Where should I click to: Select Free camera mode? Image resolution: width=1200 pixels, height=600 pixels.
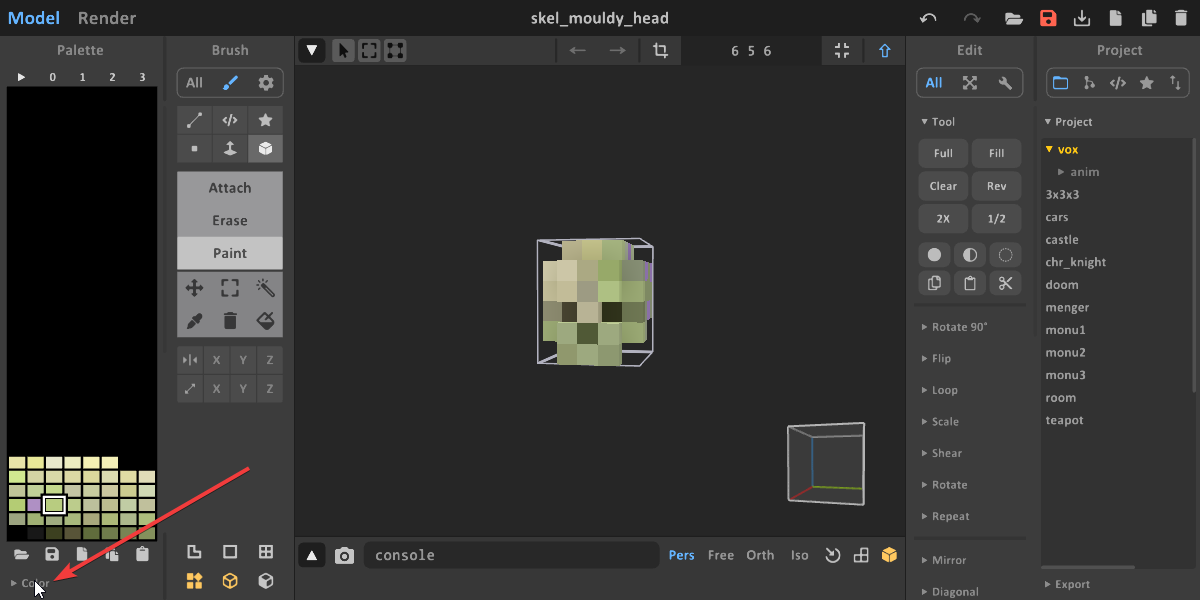tap(721, 555)
